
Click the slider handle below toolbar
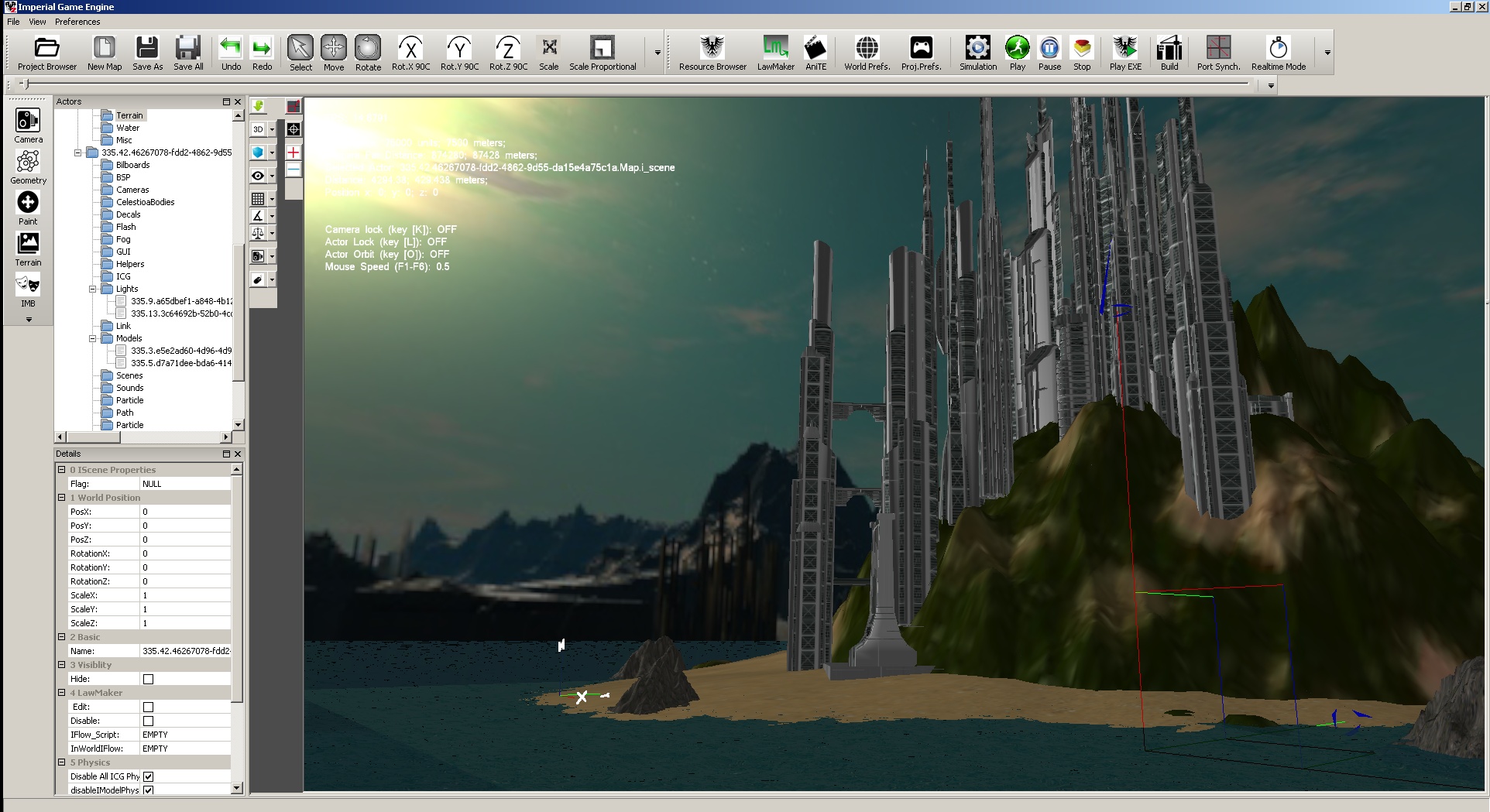tap(23, 84)
